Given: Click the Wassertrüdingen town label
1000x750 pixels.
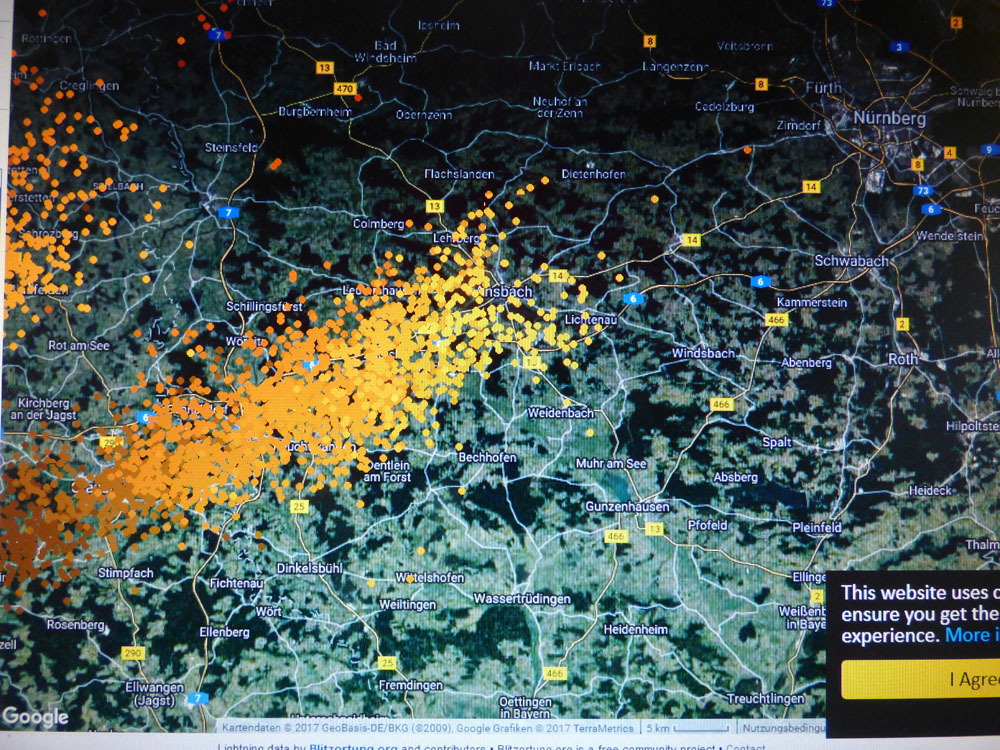Looking at the screenshot, I should pos(521,599).
